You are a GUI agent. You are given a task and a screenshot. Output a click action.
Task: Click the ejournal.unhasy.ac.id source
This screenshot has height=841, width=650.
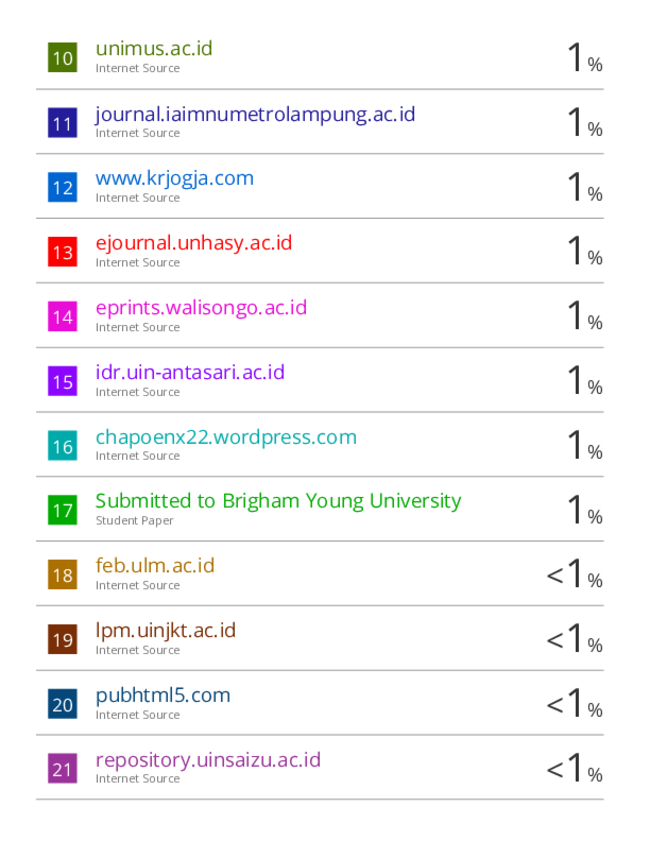coord(194,244)
